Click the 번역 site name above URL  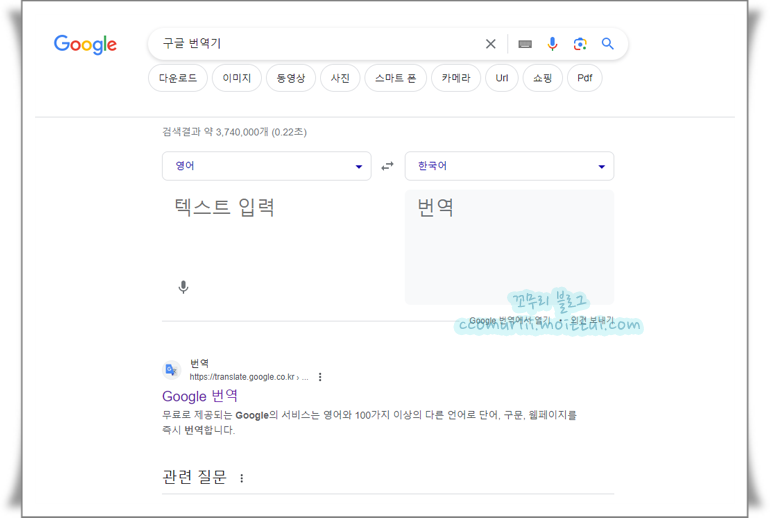click(x=199, y=363)
